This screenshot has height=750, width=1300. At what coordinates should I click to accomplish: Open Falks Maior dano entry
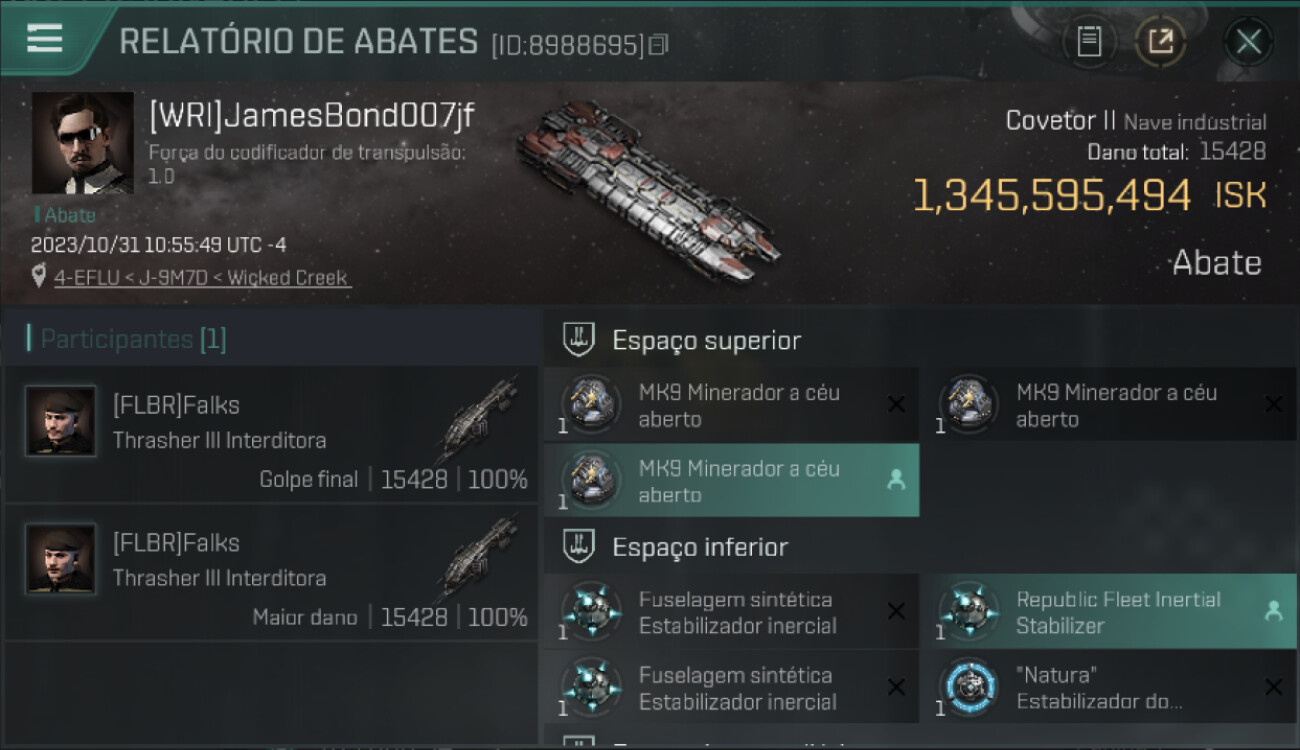(271, 572)
